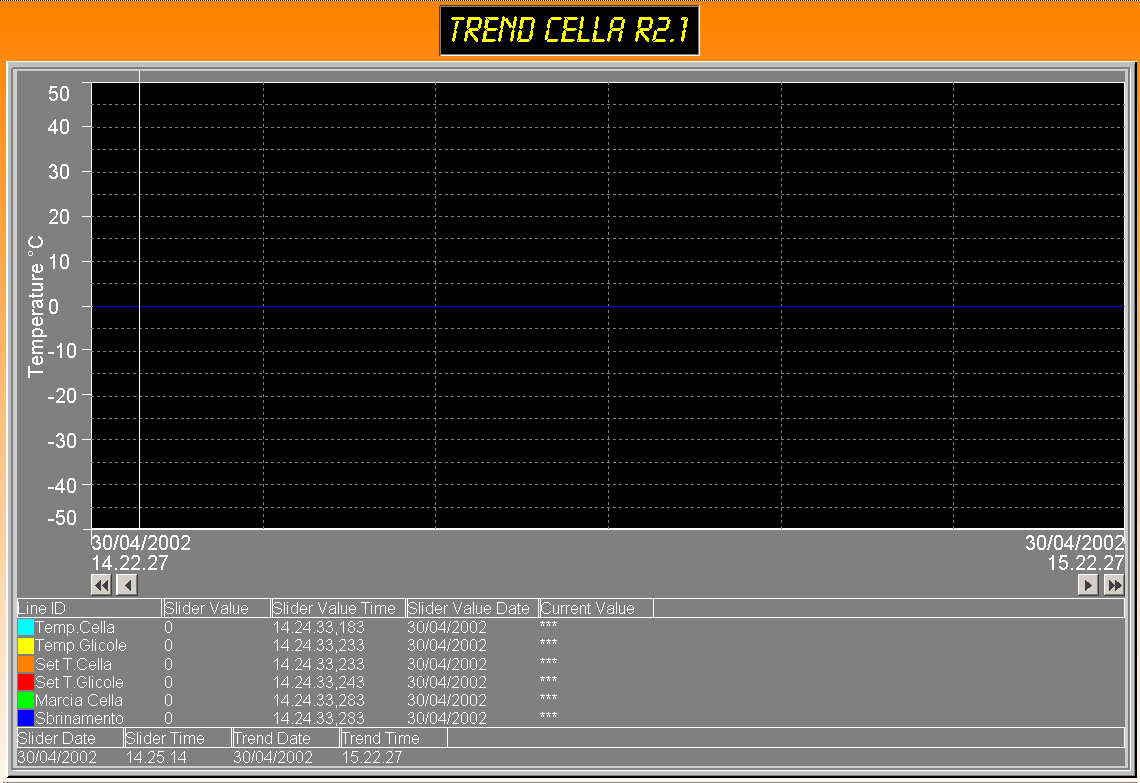The image size is (1140, 783).
Task: Click the Current Value column header
Action: pos(596,608)
